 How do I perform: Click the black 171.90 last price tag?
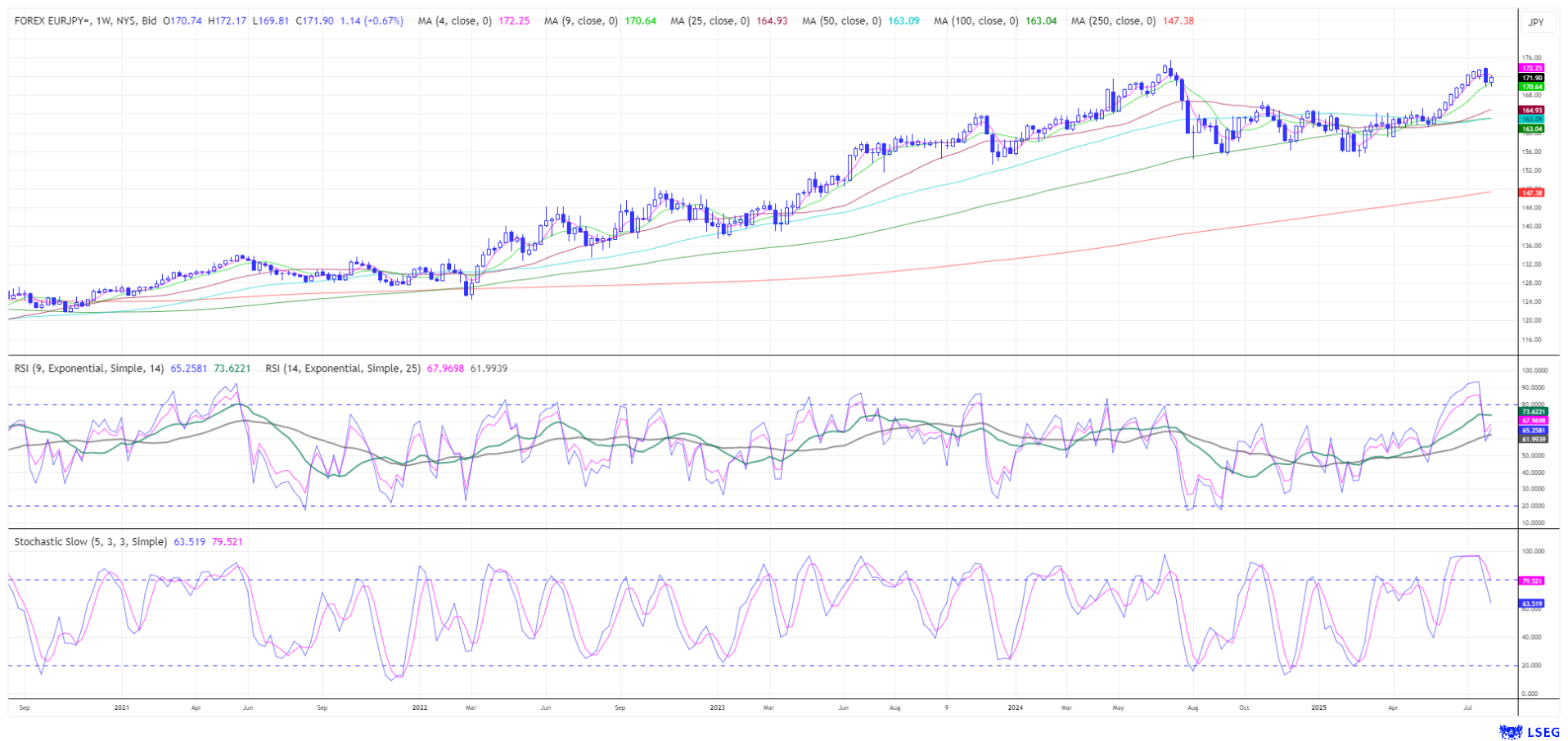(x=1531, y=78)
